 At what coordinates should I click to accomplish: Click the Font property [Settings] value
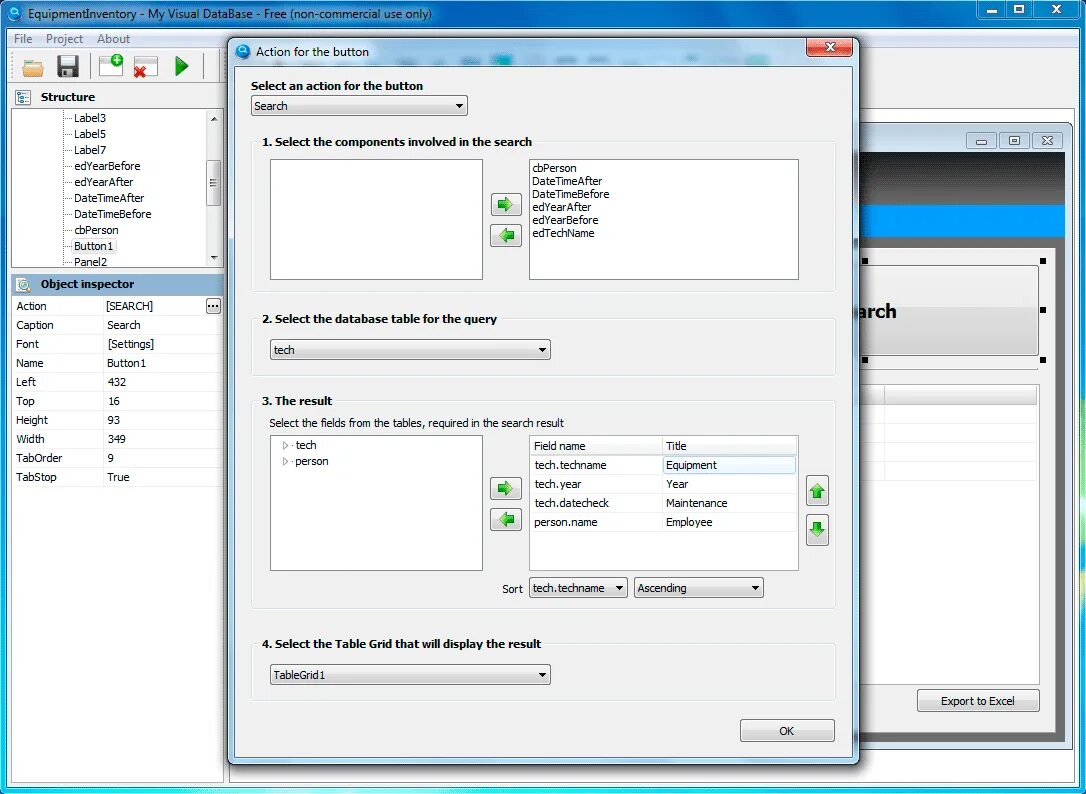pyautogui.click(x=162, y=344)
